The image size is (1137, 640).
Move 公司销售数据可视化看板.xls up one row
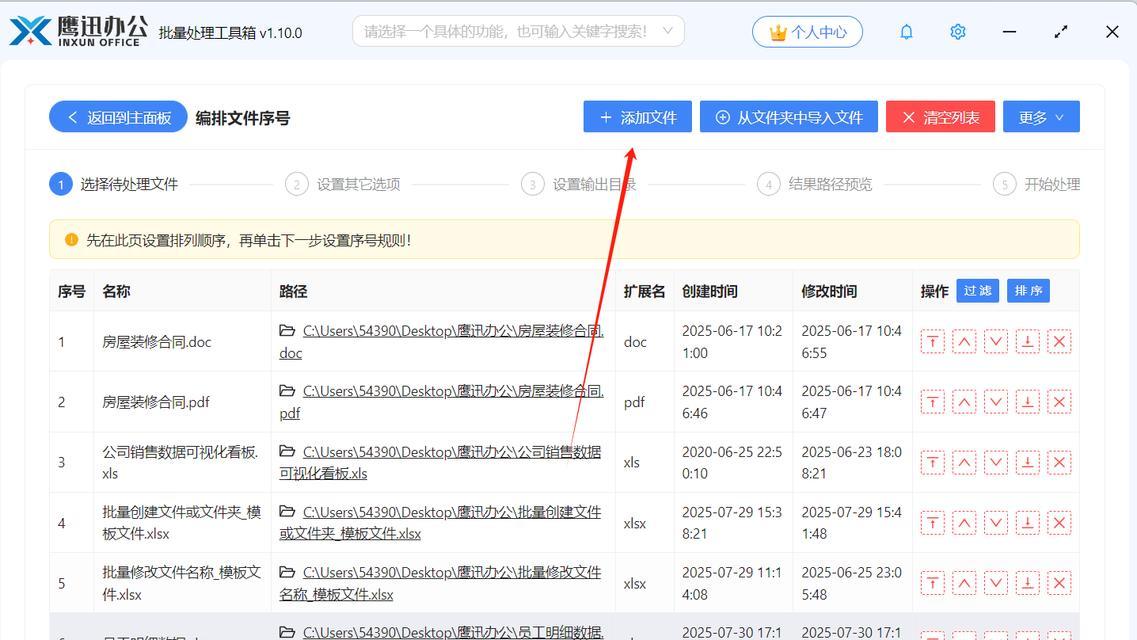(964, 462)
